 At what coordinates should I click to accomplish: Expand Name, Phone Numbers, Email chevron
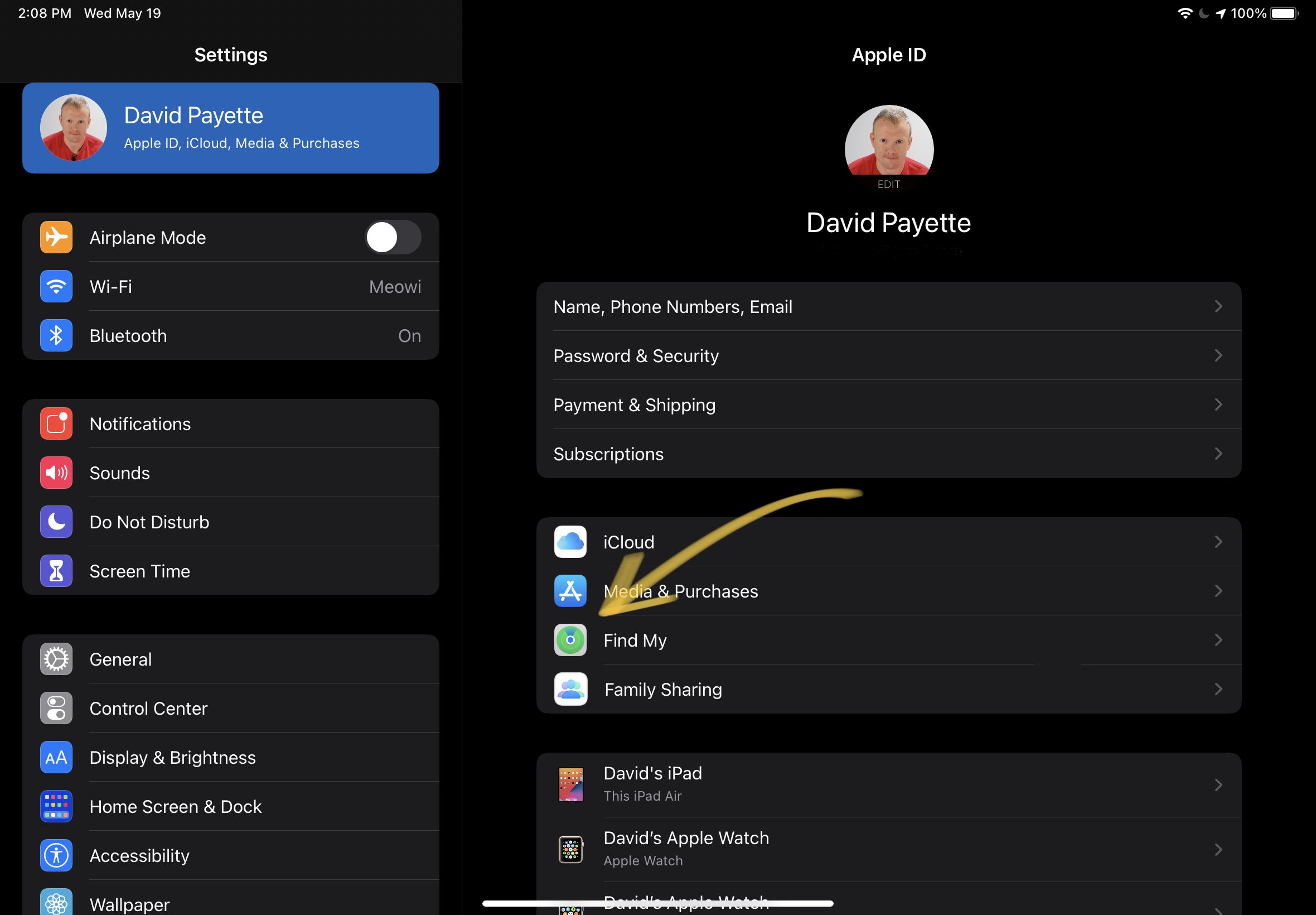(x=1218, y=306)
